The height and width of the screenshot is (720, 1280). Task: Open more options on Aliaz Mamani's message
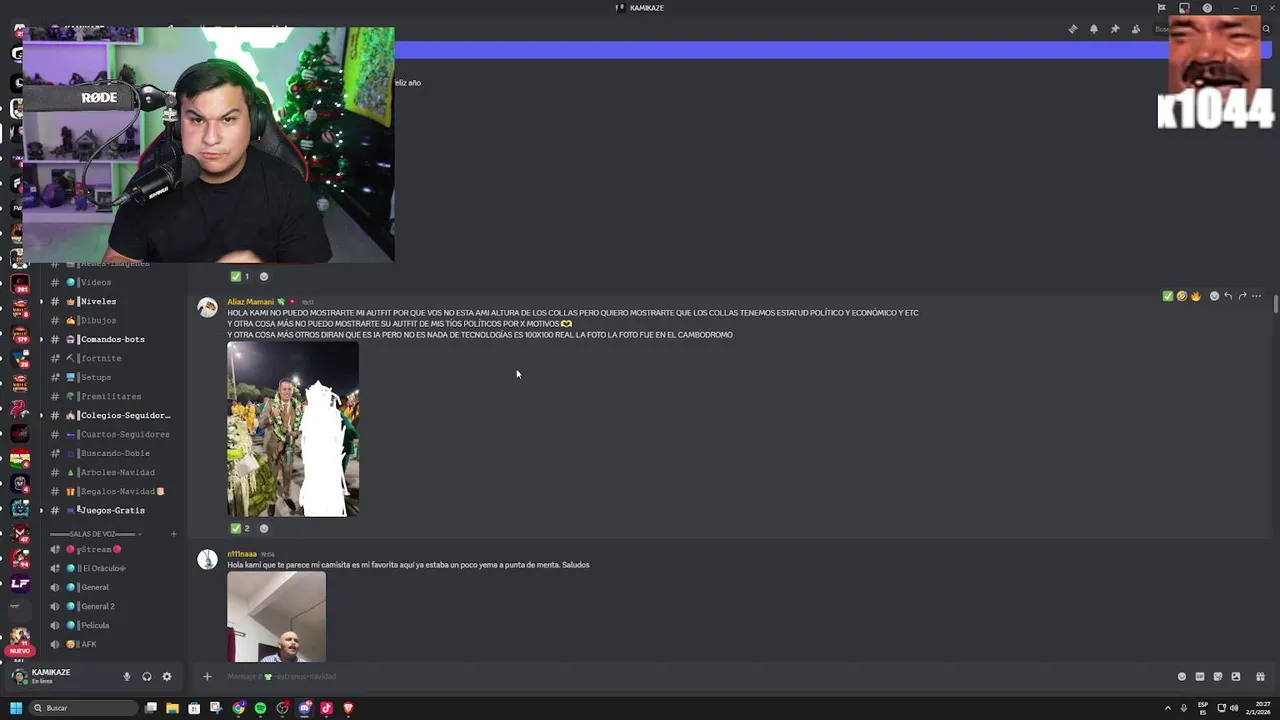coord(1257,296)
